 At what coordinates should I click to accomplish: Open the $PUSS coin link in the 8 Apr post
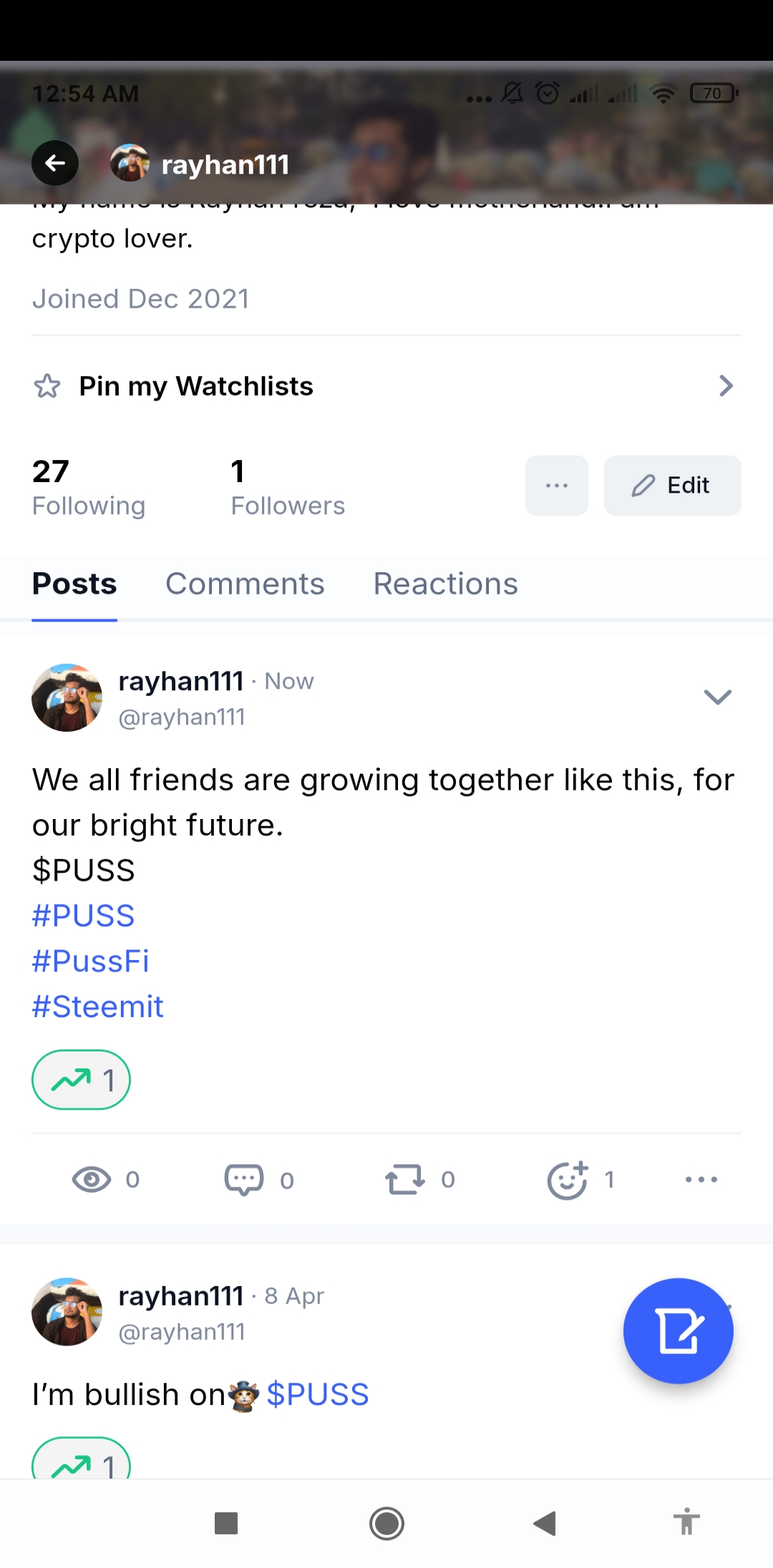point(317,1394)
